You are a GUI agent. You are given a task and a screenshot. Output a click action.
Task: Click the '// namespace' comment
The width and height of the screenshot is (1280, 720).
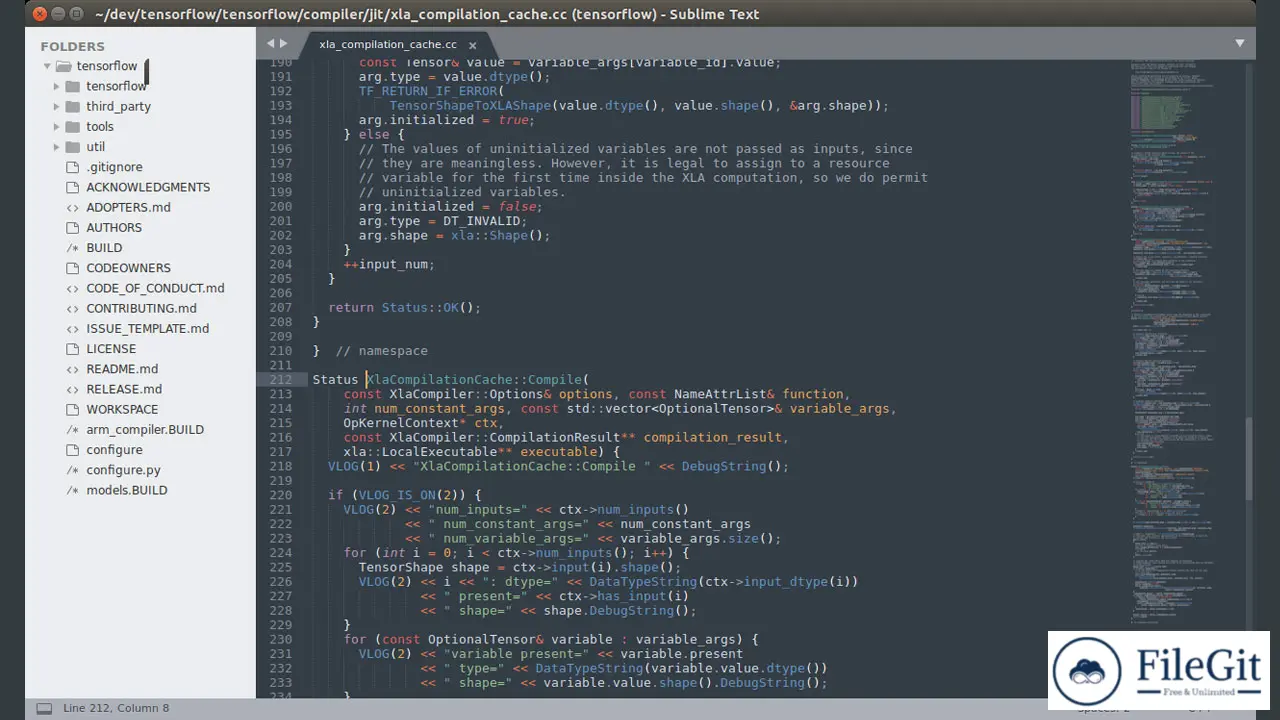381,351
